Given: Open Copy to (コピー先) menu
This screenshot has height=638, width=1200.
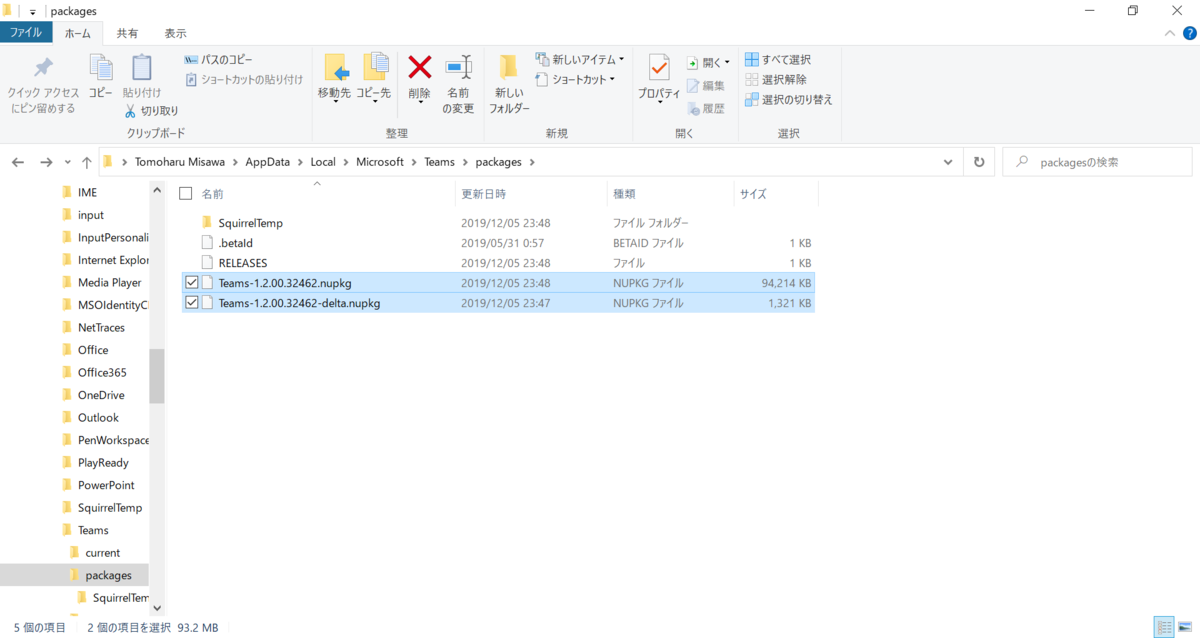Looking at the screenshot, I should [x=374, y=78].
